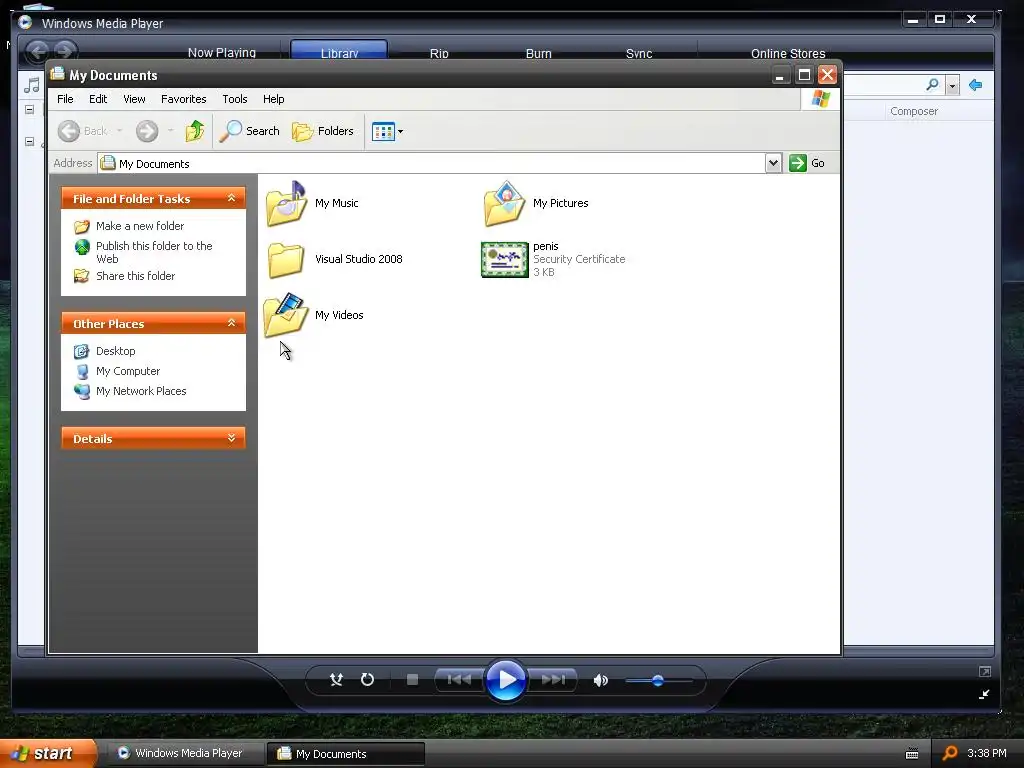Click the Media Player forward navigation arrow

[65, 50]
